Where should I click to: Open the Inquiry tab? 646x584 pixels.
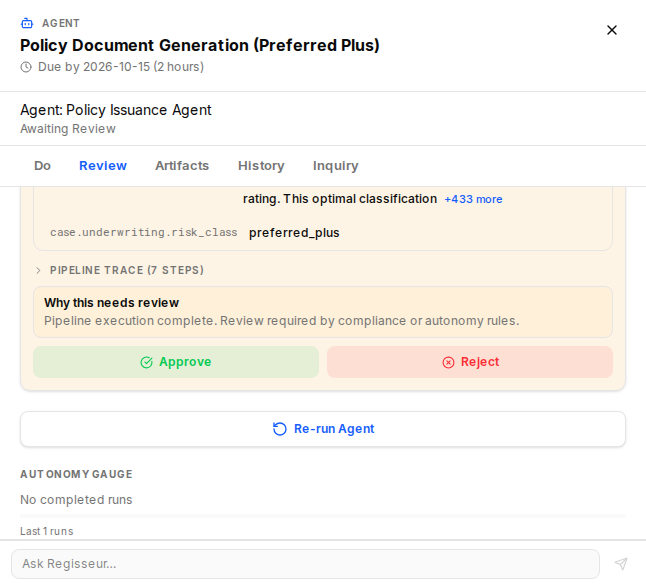335,166
